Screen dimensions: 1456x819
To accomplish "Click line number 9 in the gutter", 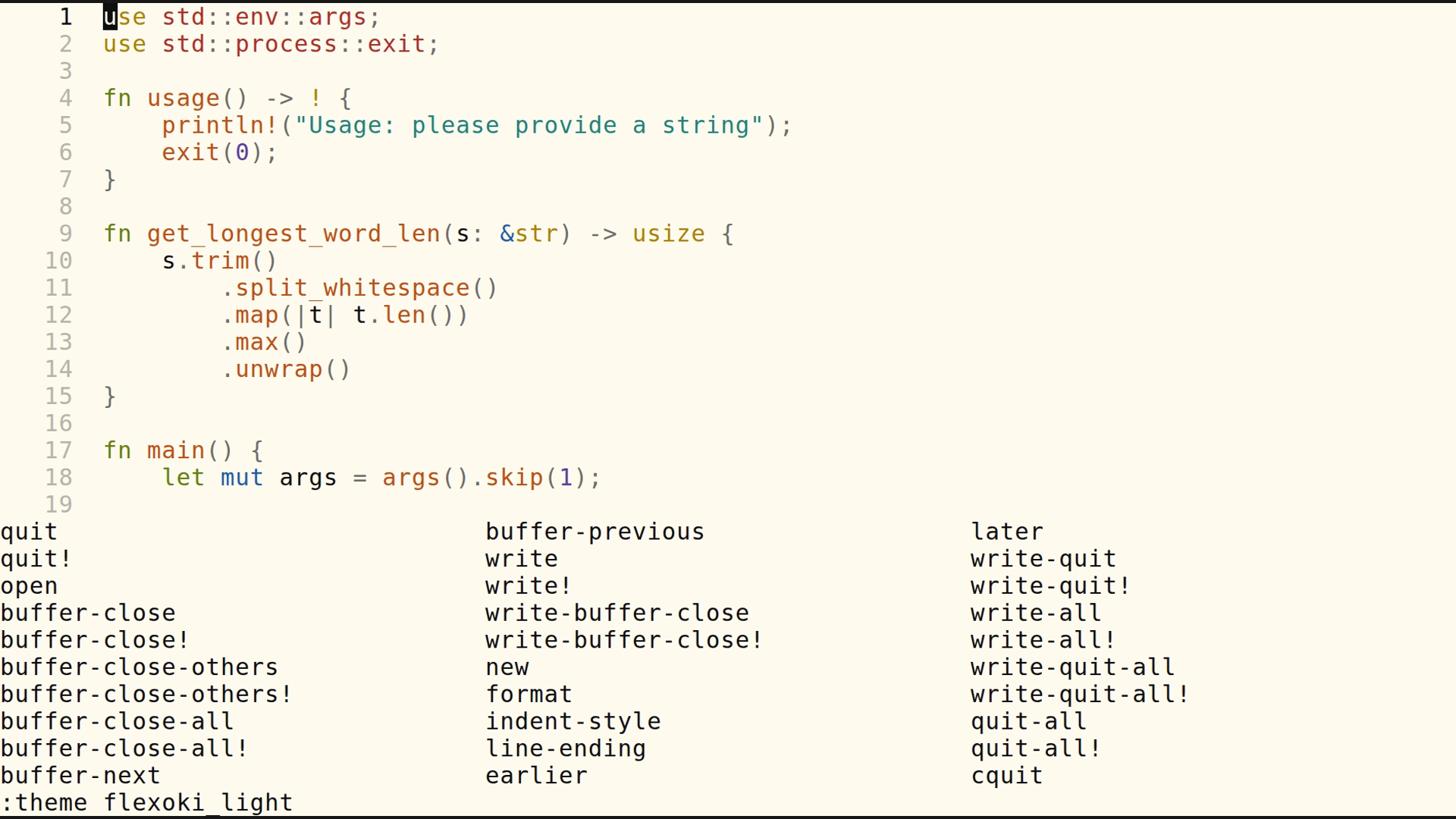I will (65, 234).
